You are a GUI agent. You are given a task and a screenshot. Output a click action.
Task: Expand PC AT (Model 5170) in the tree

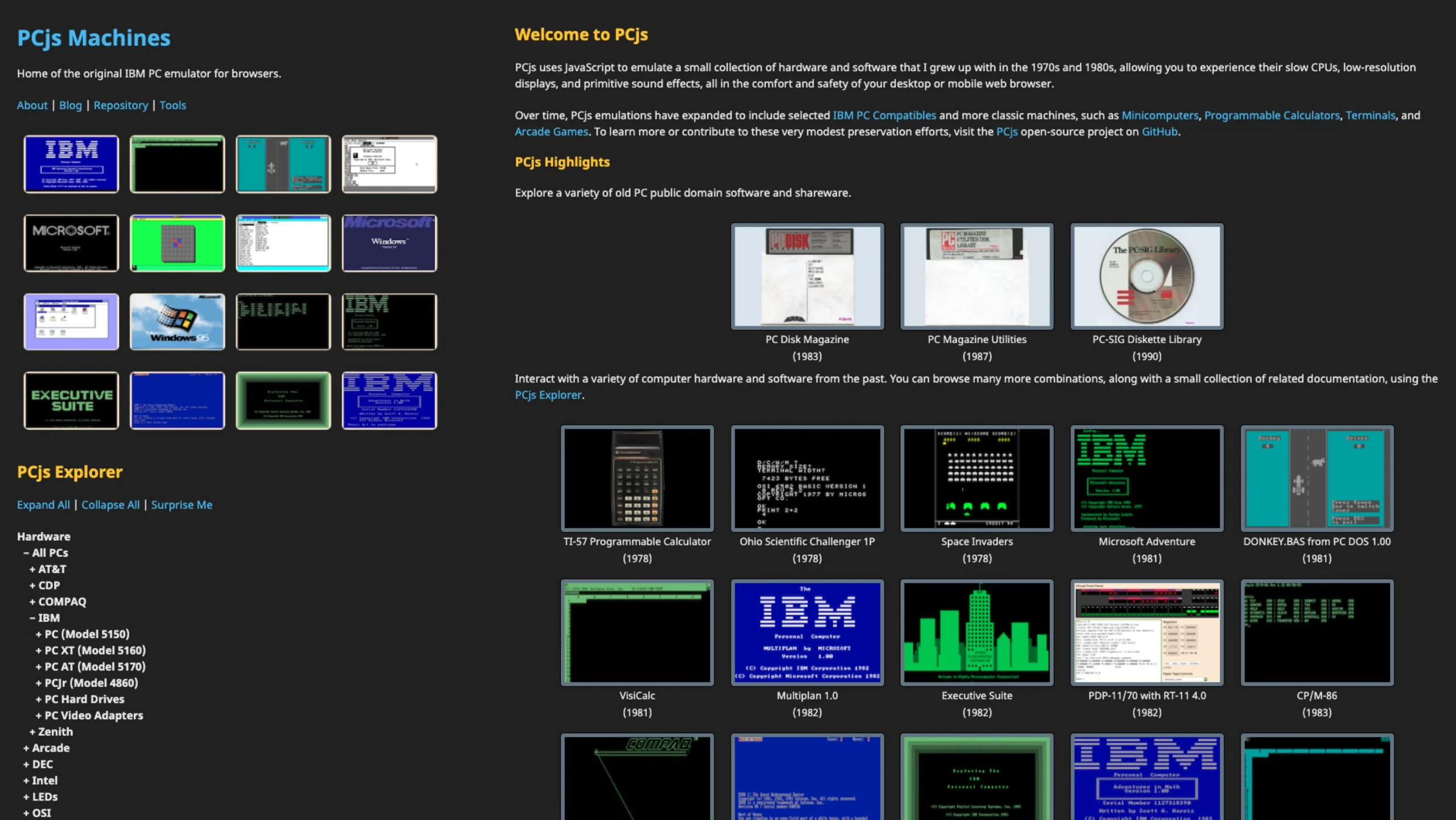pos(90,666)
